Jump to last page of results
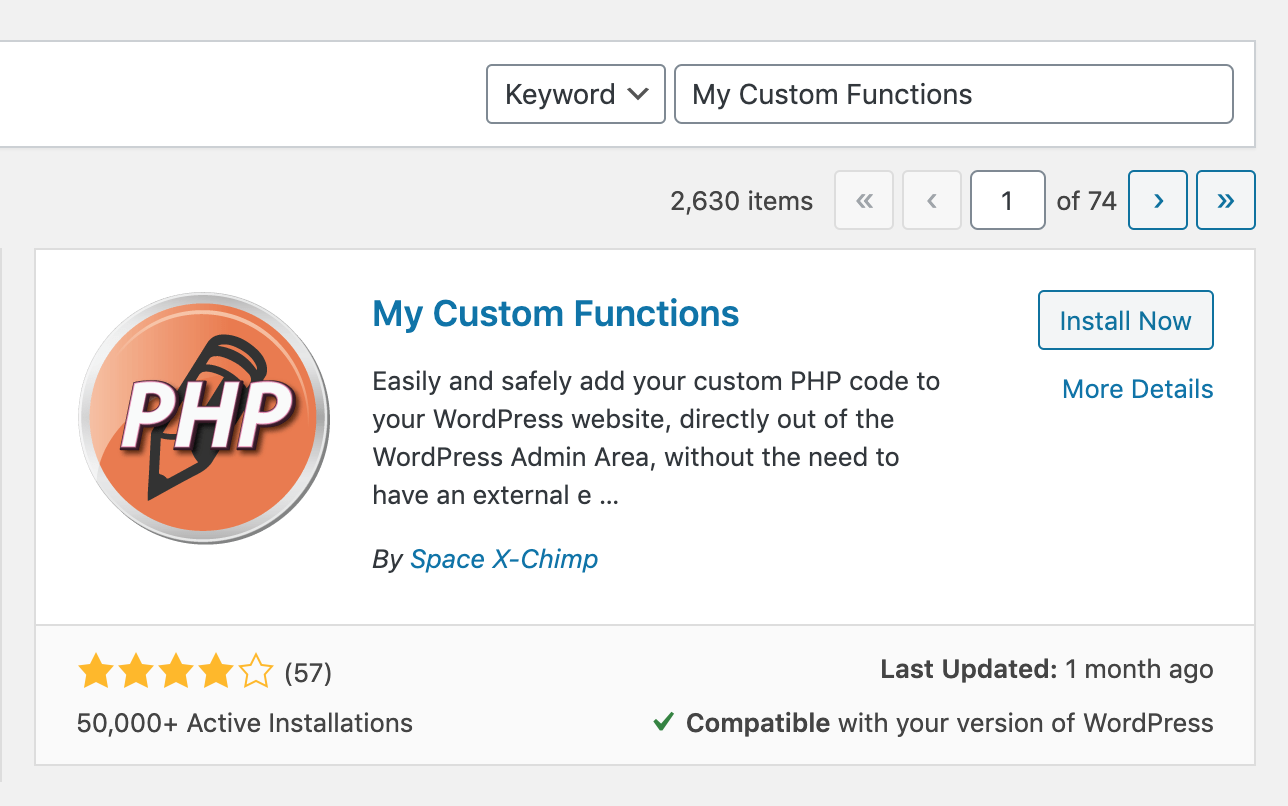Screen dimensions: 1288x806 coord(1226,201)
